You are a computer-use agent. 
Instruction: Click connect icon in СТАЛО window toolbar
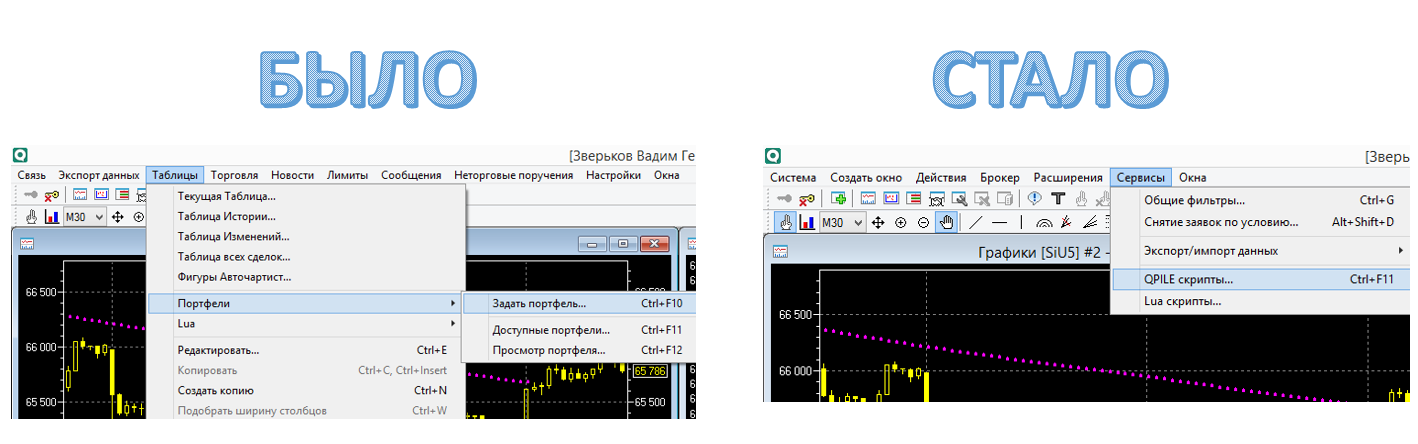(x=785, y=199)
